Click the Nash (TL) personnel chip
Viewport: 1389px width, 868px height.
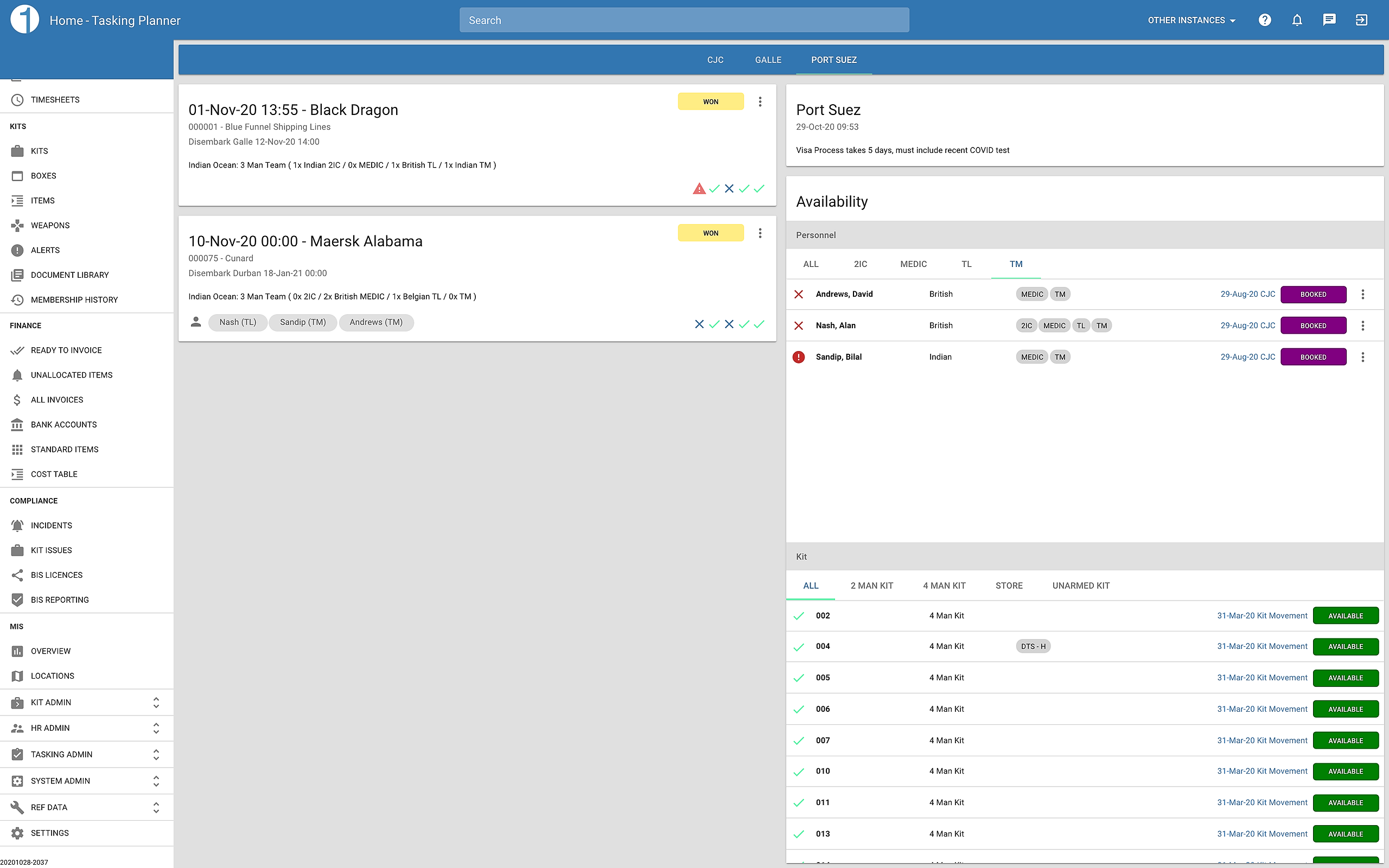pos(238,322)
